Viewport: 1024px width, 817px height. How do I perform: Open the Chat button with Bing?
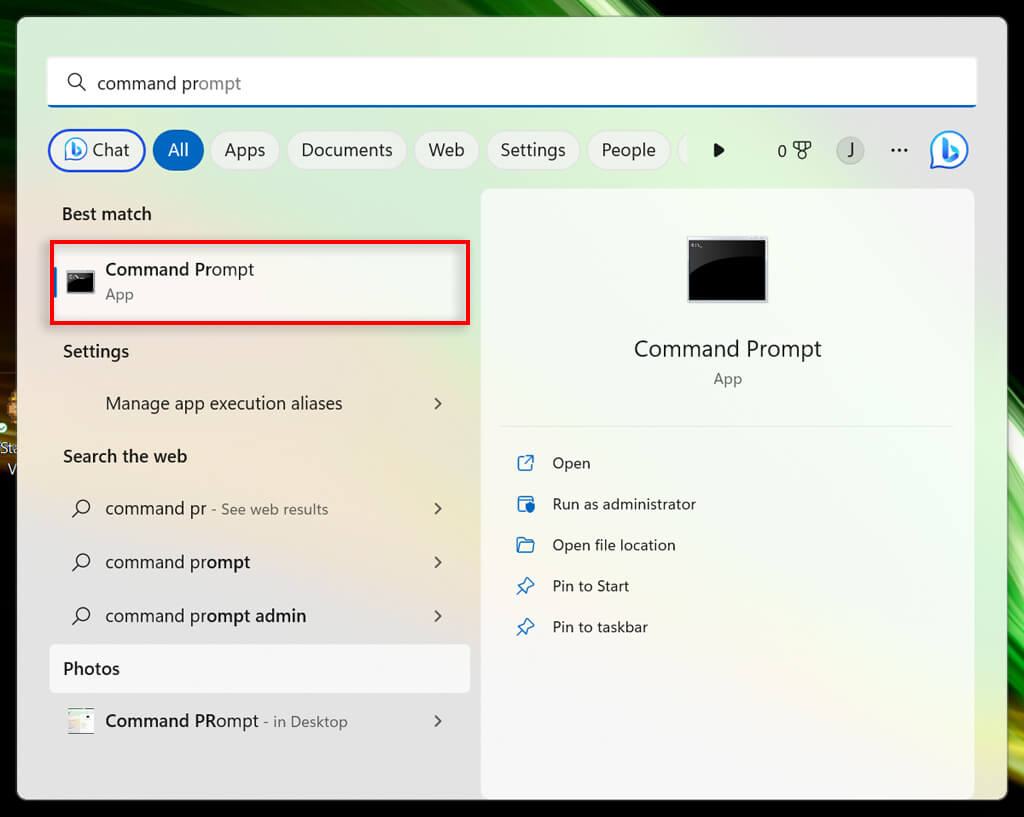coord(97,150)
